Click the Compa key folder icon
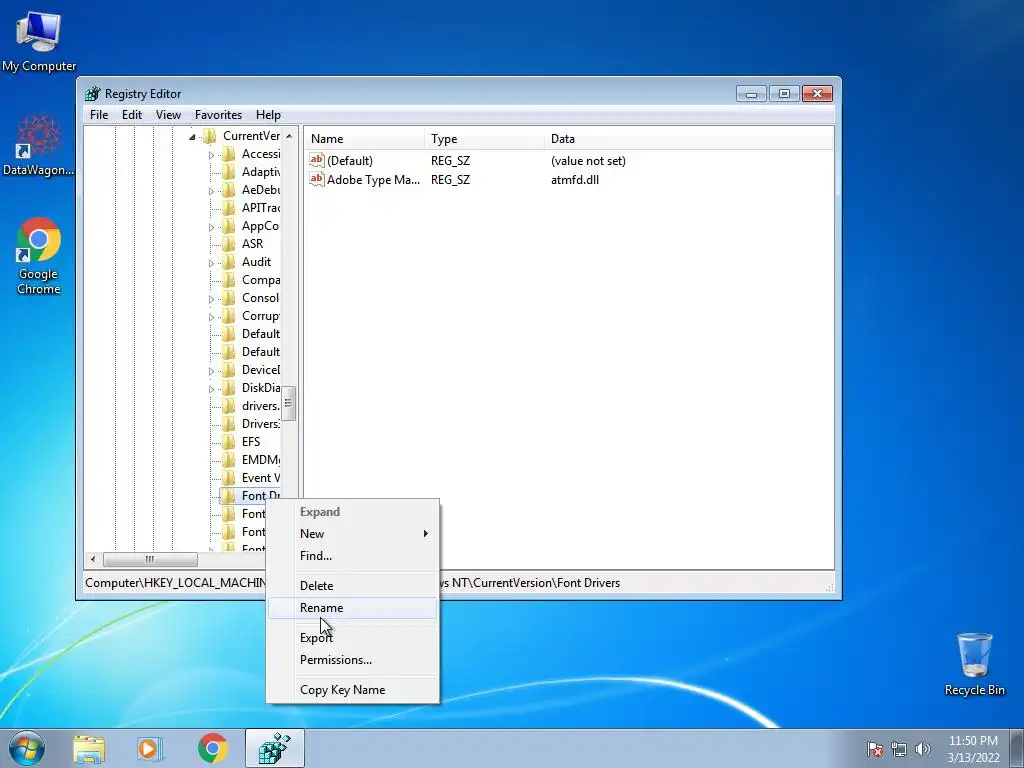The image size is (1024, 768). pos(229,280)
